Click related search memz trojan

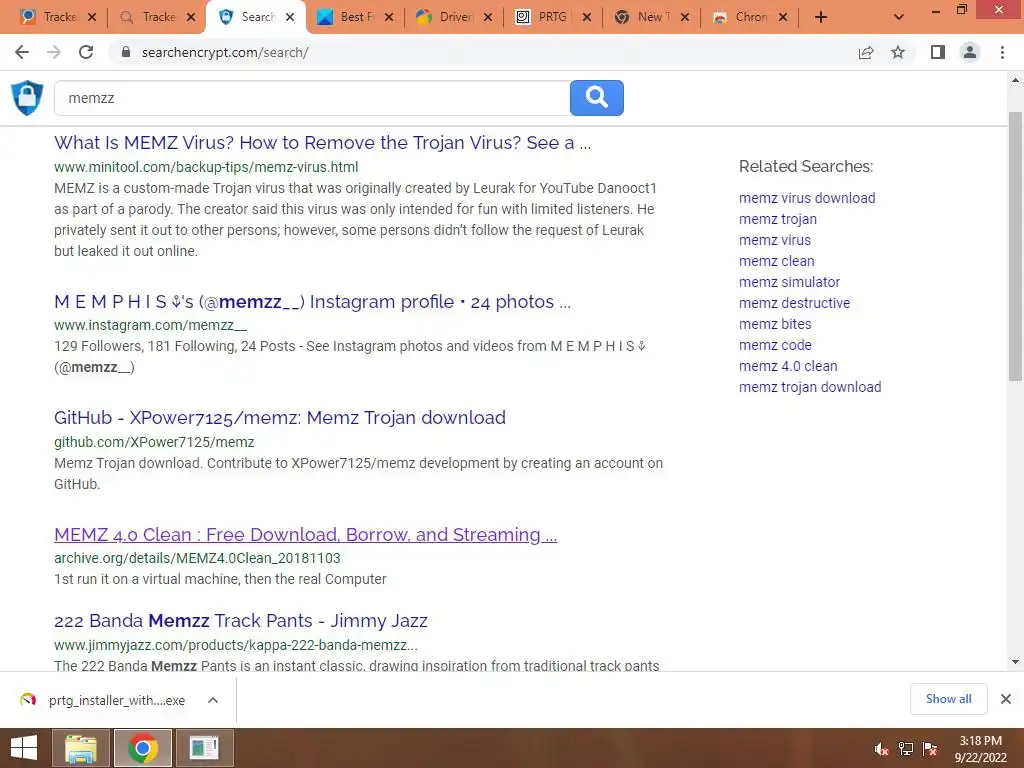(778, 219)
